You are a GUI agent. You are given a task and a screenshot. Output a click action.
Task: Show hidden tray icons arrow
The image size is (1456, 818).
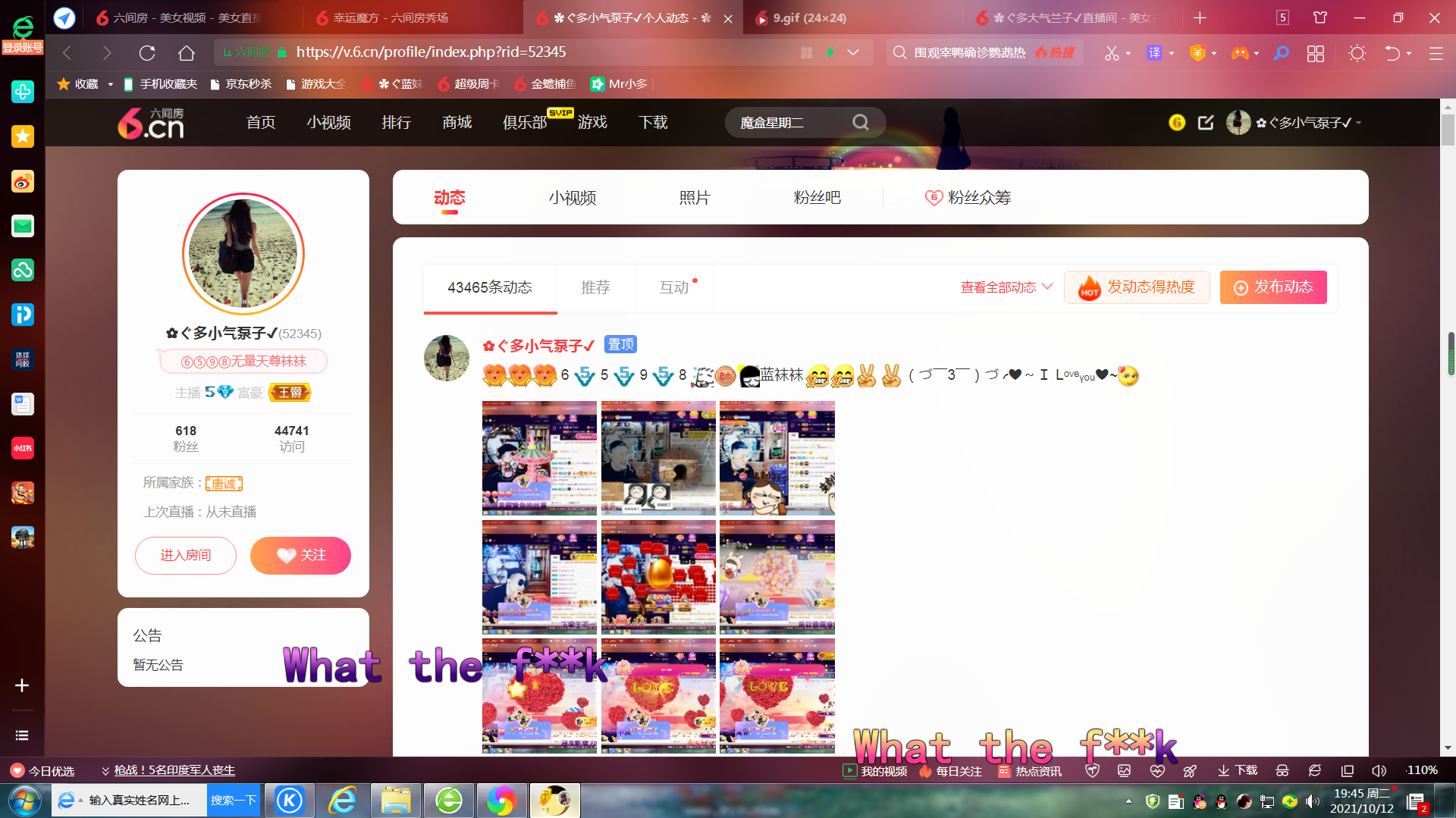point(1128,801)
